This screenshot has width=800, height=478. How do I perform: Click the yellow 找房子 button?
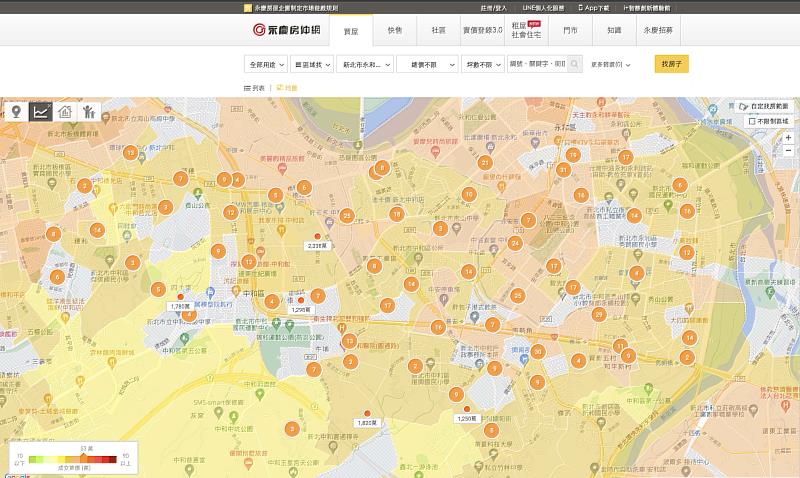point(671,64)
